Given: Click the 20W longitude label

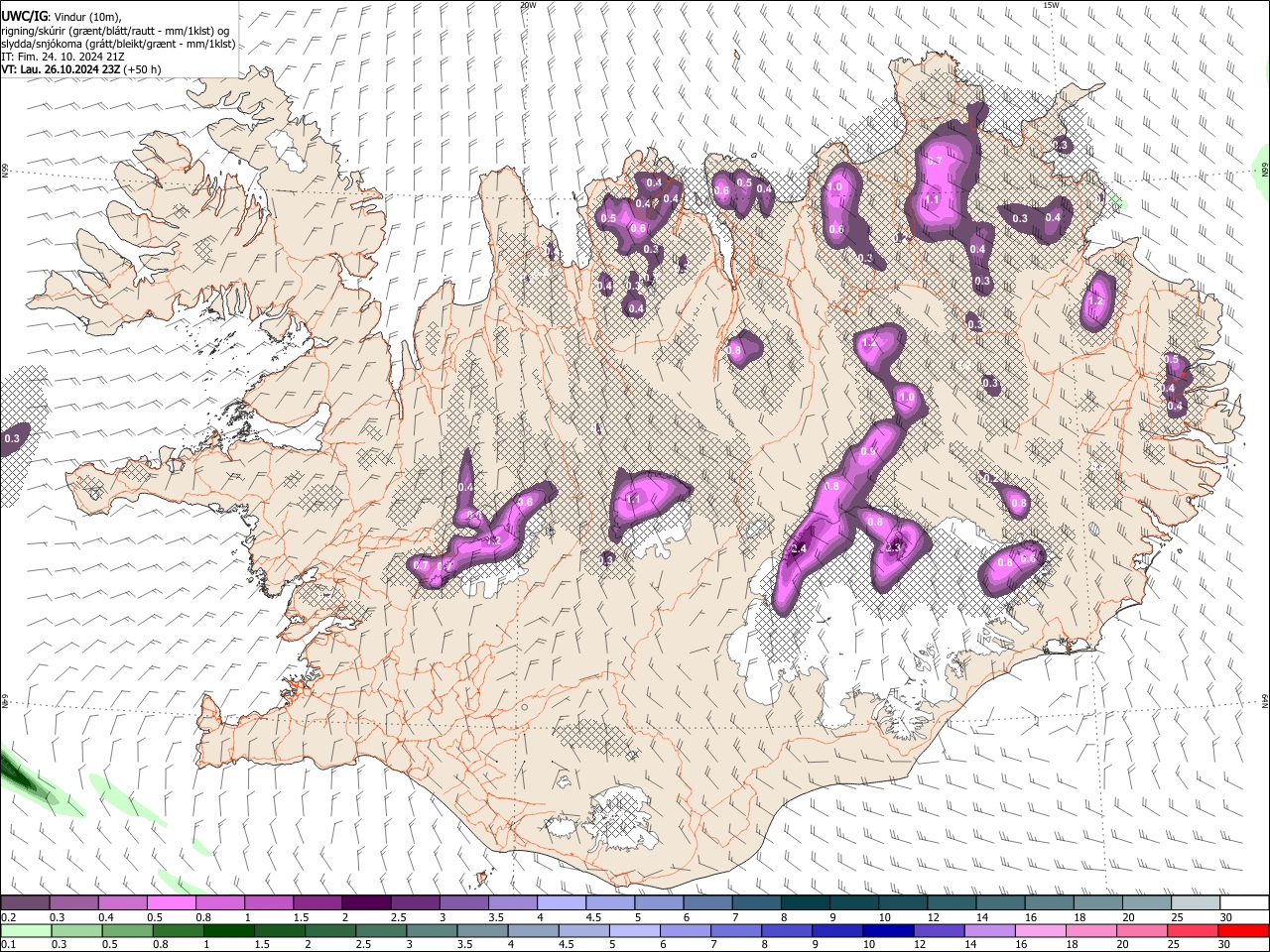Looking at the screenshot, I should tap(528, 5).
